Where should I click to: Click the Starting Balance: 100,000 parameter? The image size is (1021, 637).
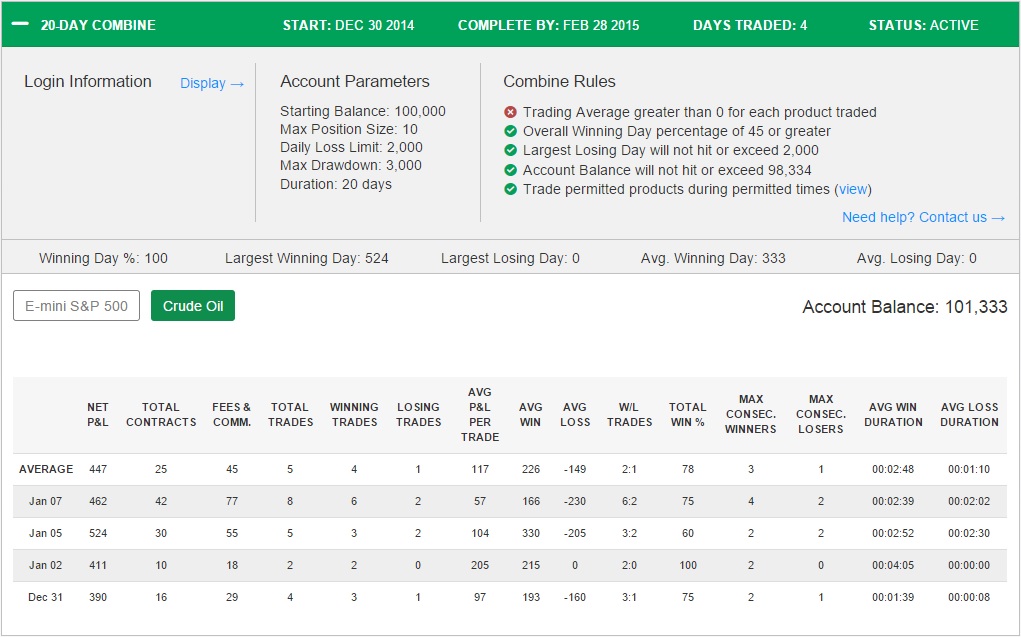(363, 111)
